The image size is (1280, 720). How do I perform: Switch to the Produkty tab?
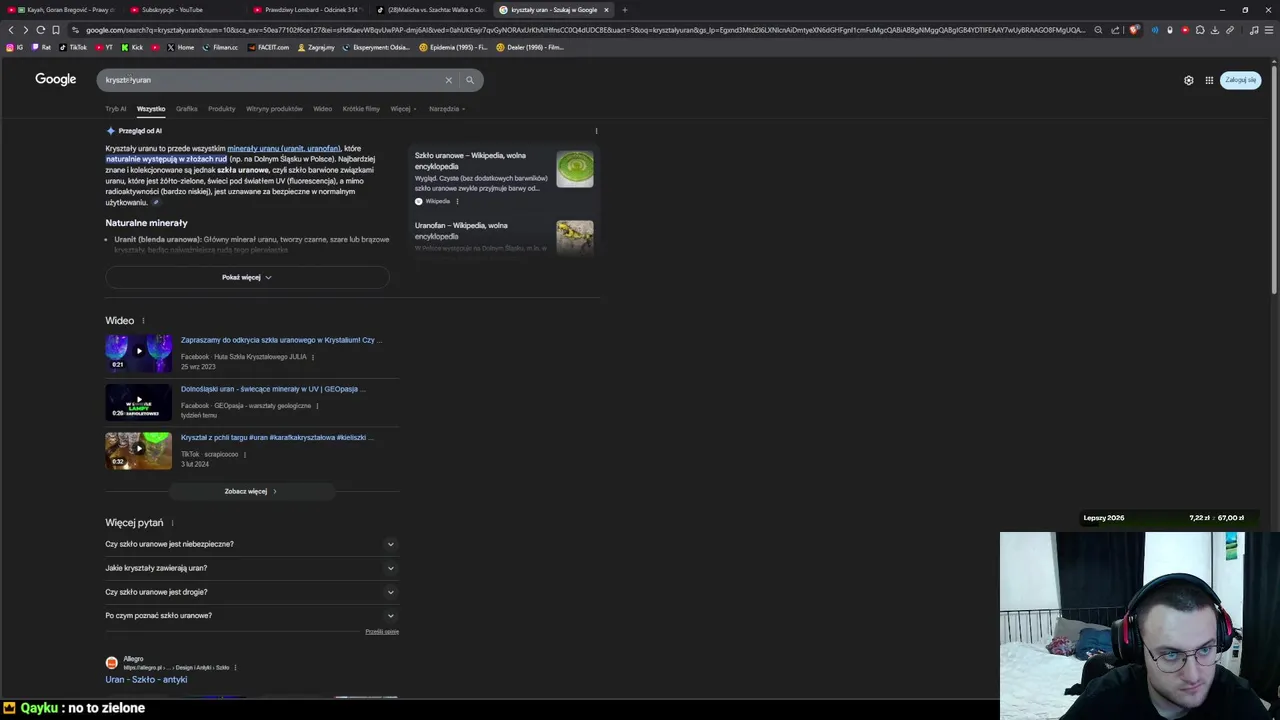(222, 109)
